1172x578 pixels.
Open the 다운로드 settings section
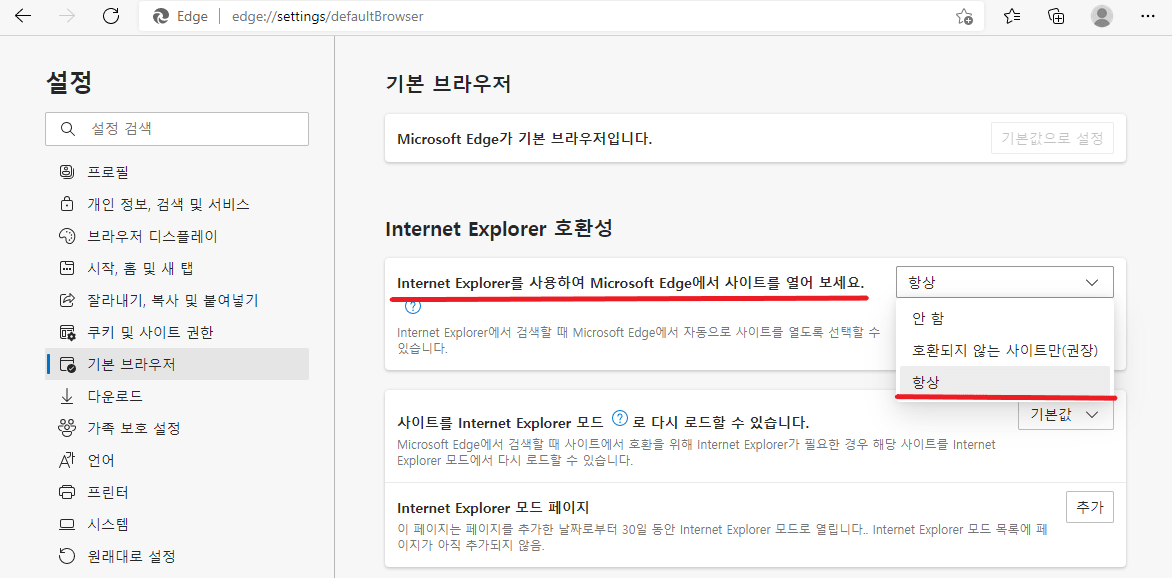(177, 396)
